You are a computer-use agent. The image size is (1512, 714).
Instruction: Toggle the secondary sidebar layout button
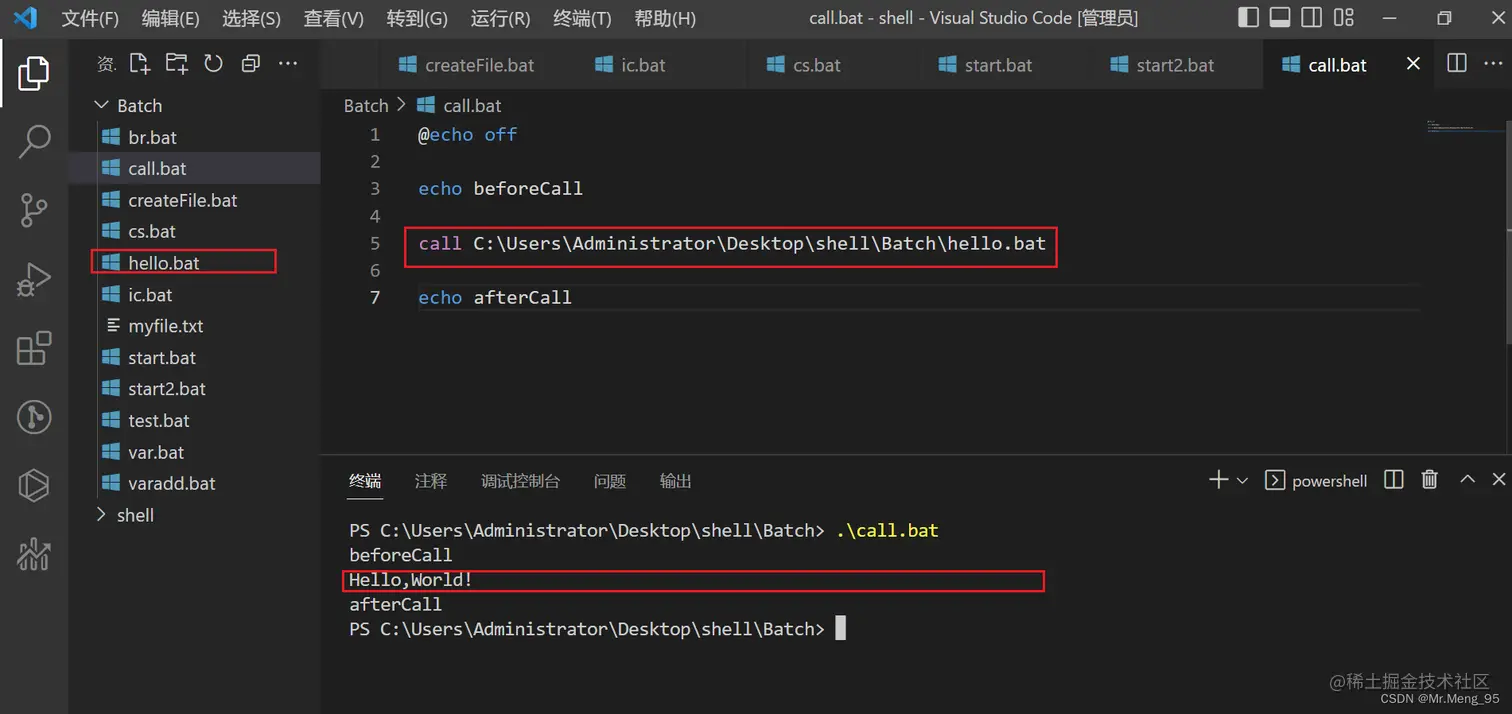[1312, 18]
